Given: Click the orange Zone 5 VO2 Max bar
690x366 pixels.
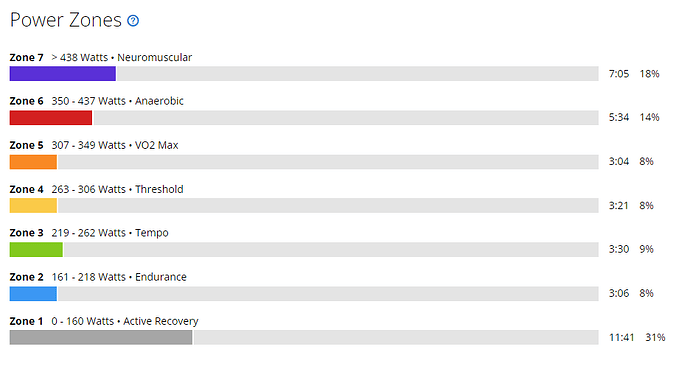Looking at the screenshot, I should pyautogui.click(x=33, y=161).
